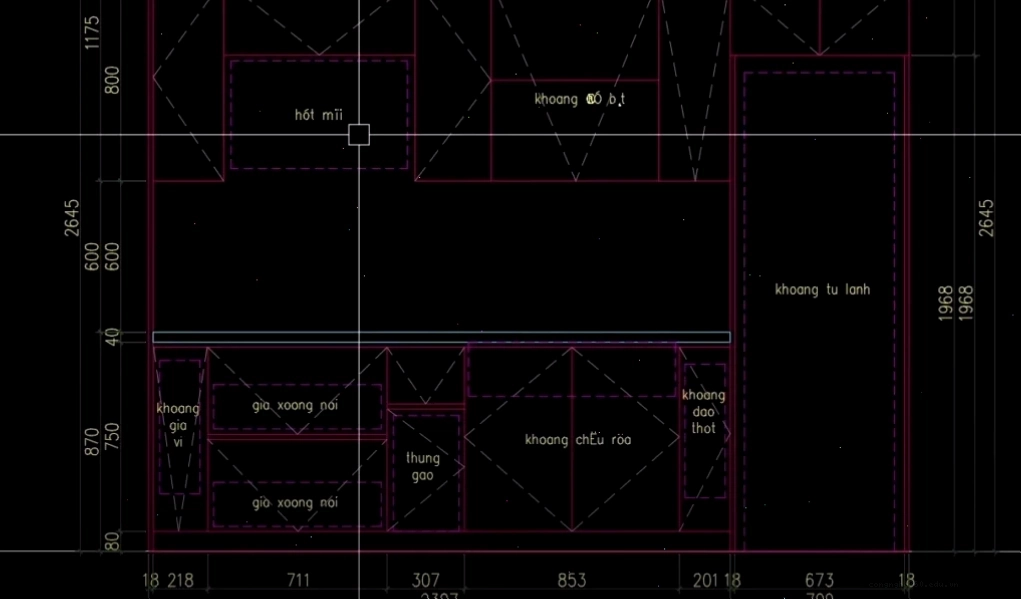The width and height of the screenshot is (1021, 601).
Task: Select the 40 countertop thickness dimension
Action: click(x=113, y=337)
